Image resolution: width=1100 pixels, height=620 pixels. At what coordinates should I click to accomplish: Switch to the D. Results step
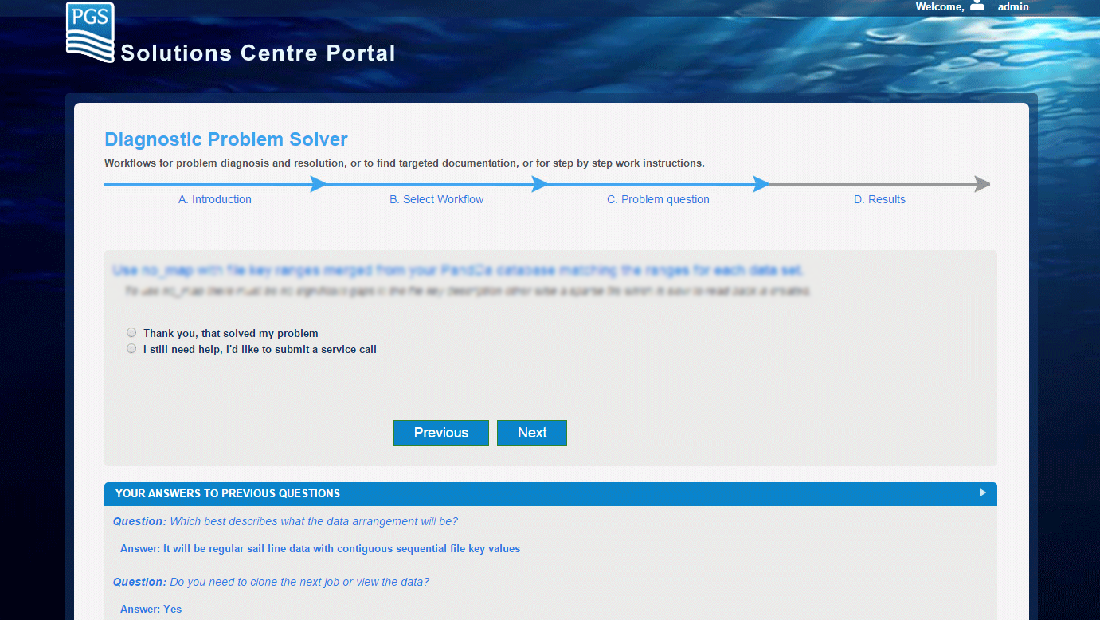[x=879, y=199]
